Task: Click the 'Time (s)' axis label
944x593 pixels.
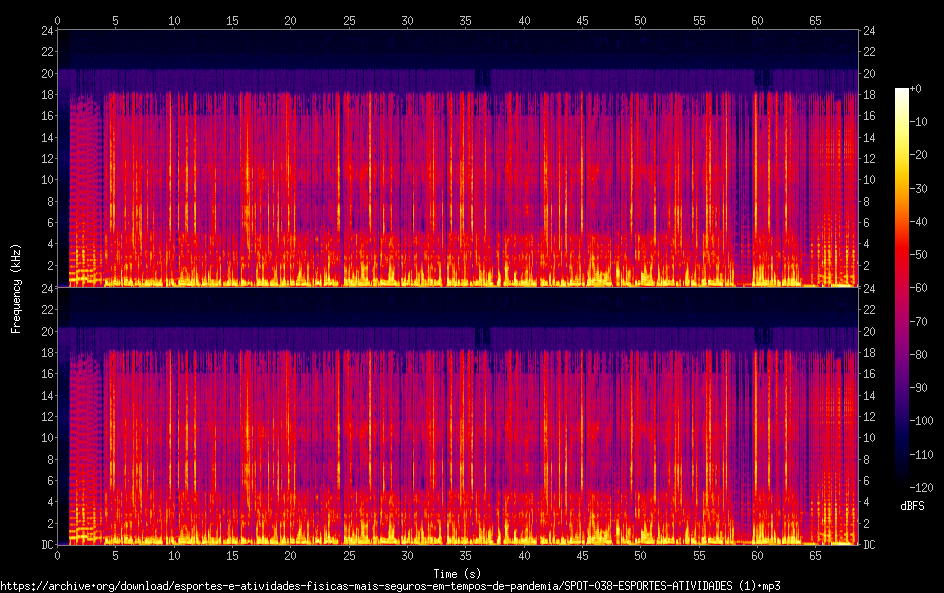Action: [457, 574]
